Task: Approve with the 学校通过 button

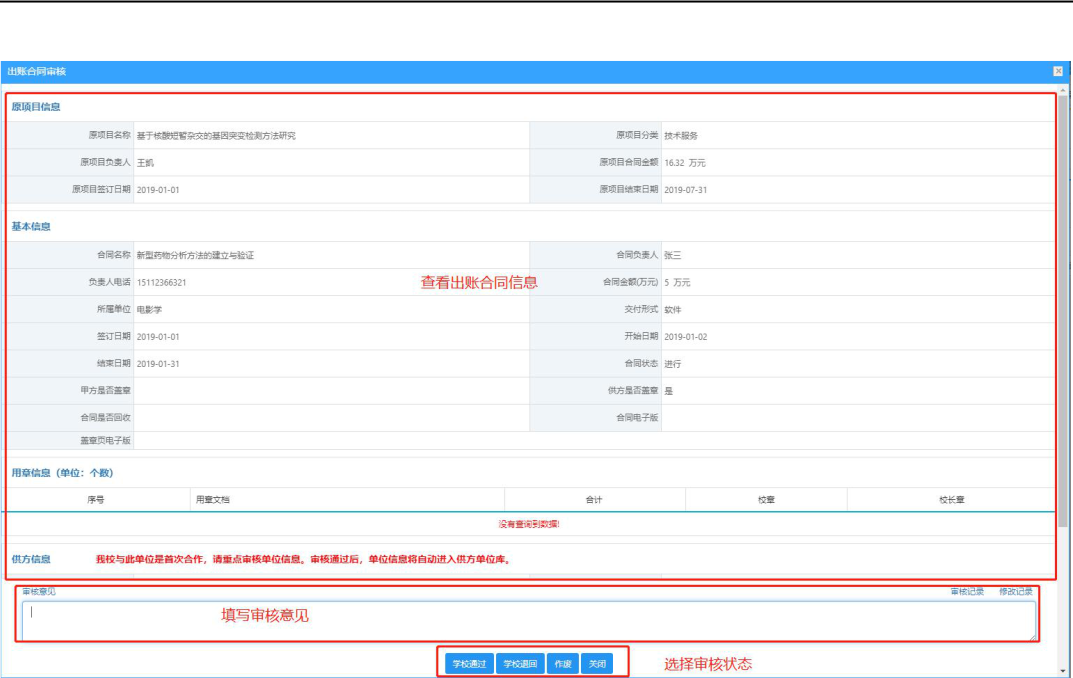Action: [469, 664]
